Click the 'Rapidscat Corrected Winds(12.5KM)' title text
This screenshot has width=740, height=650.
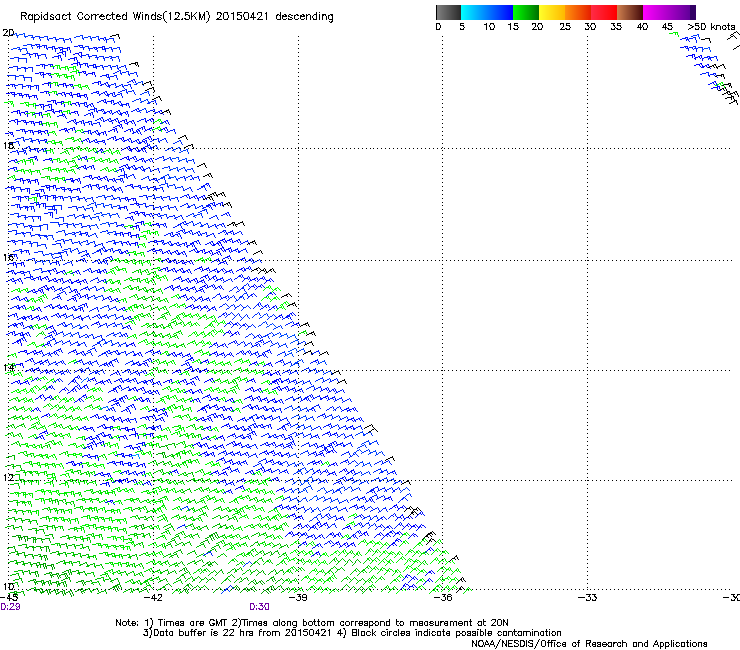point(115,17)
